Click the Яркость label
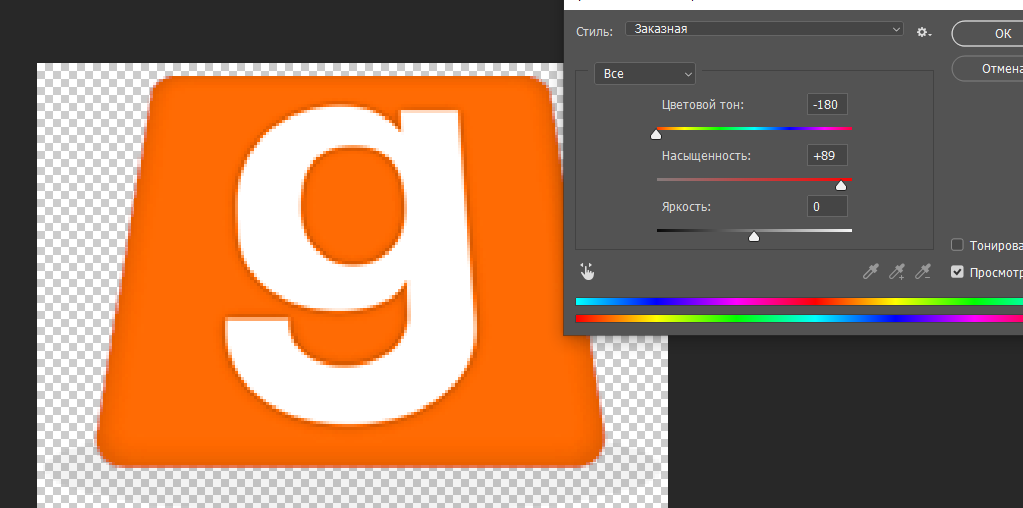The height and width of the screenshot is (508, 1023). [x=686, y=207]
